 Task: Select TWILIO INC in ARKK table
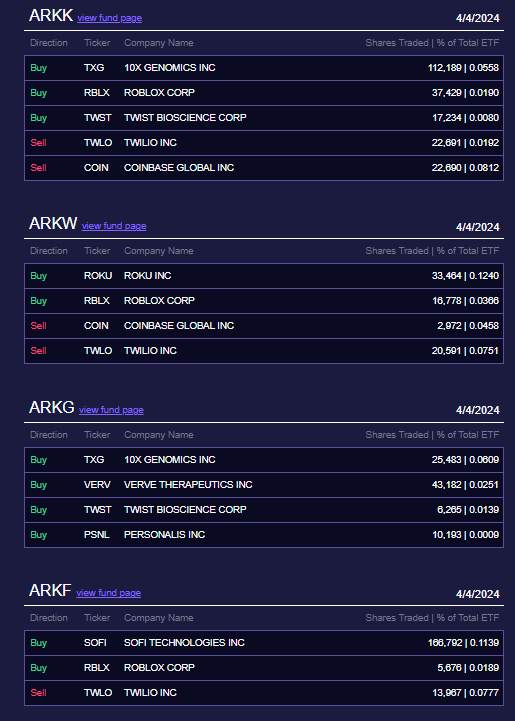tap(150, 143)
